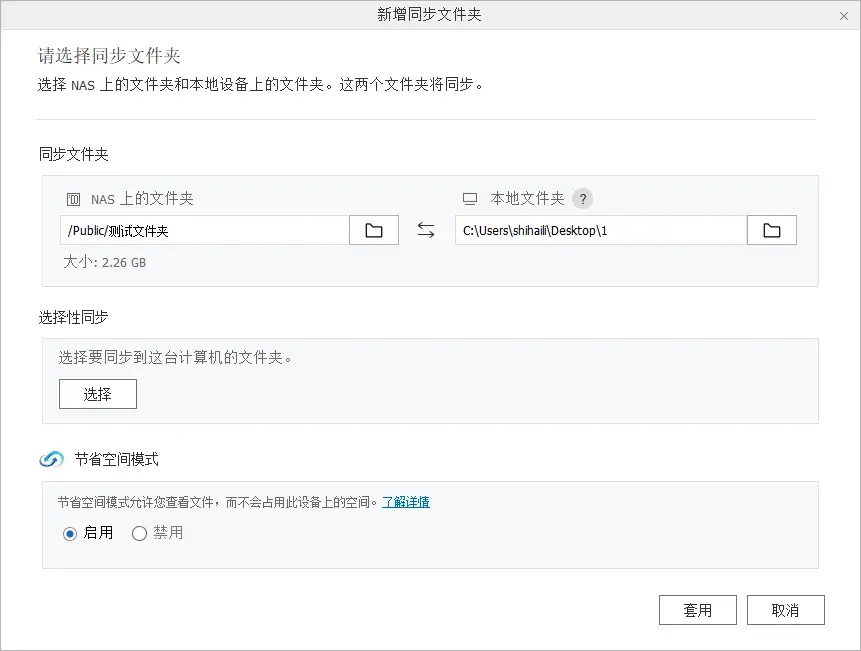Open the NAS folder browse icon
861x651 pixels.
[x=373, y=229]
